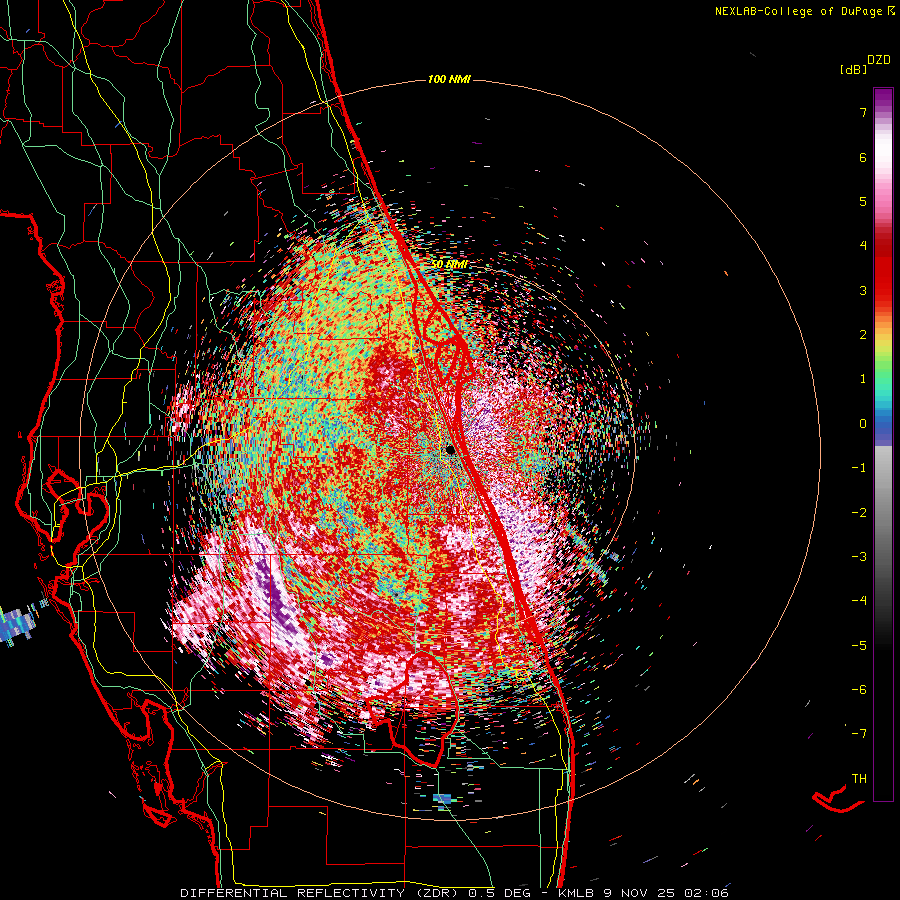Click the 2 dB scale value
900x900 pixels.
pos(863,335)
